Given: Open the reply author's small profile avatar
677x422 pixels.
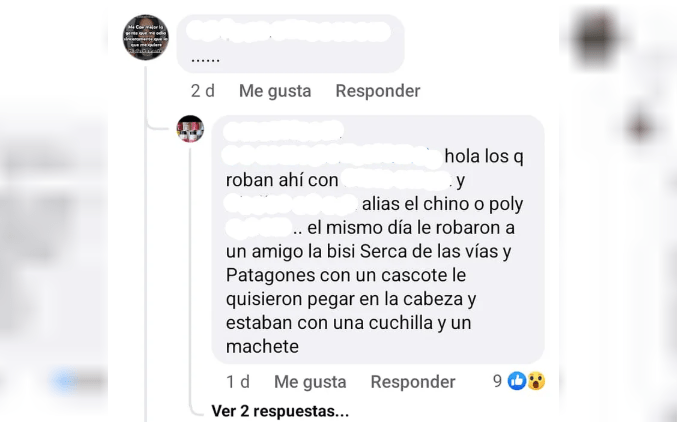Looking at the screenshot, I should click(190, 129).
